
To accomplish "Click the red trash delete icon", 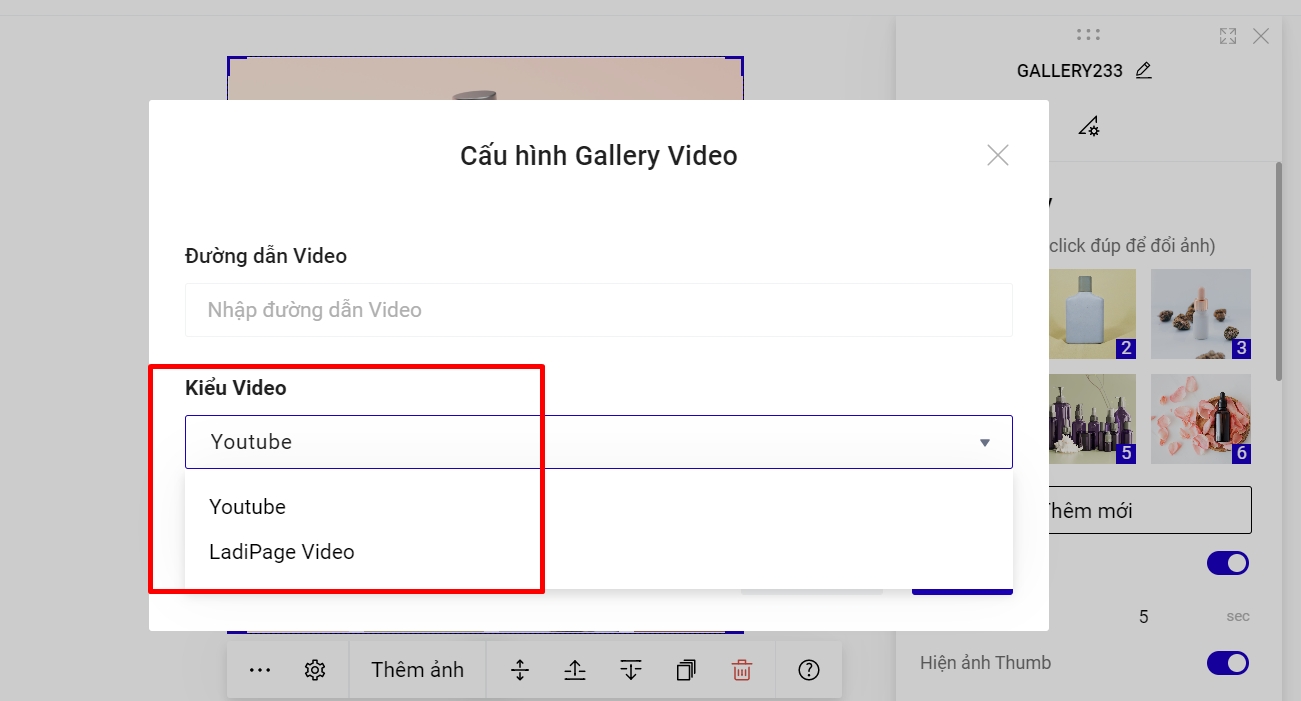I will 741,670.
